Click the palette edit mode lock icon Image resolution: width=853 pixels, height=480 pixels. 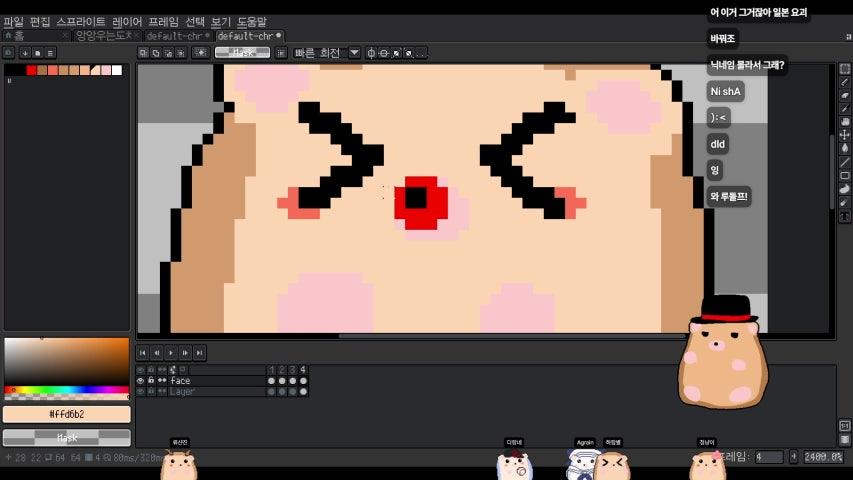(x=8, y=53)
